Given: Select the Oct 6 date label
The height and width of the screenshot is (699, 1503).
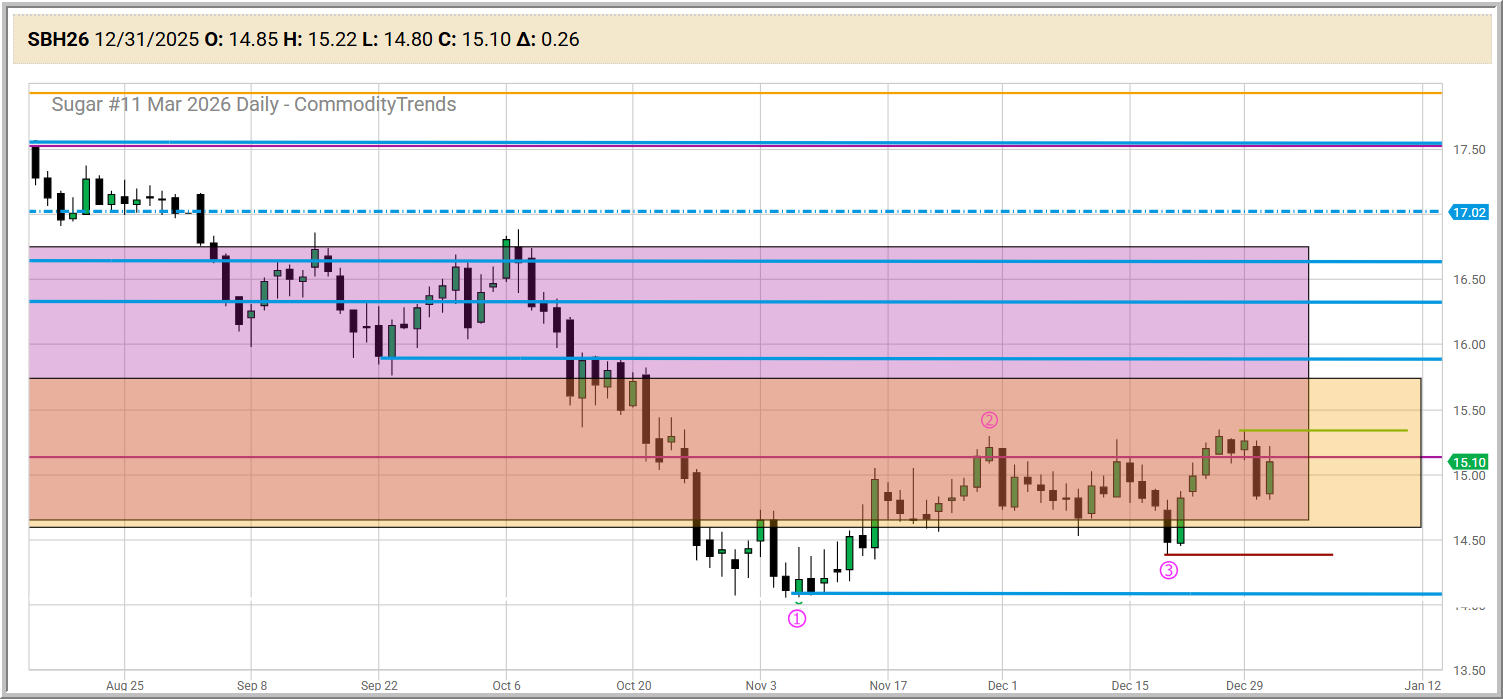Looking at the screenshot, I should click(506, 686).
